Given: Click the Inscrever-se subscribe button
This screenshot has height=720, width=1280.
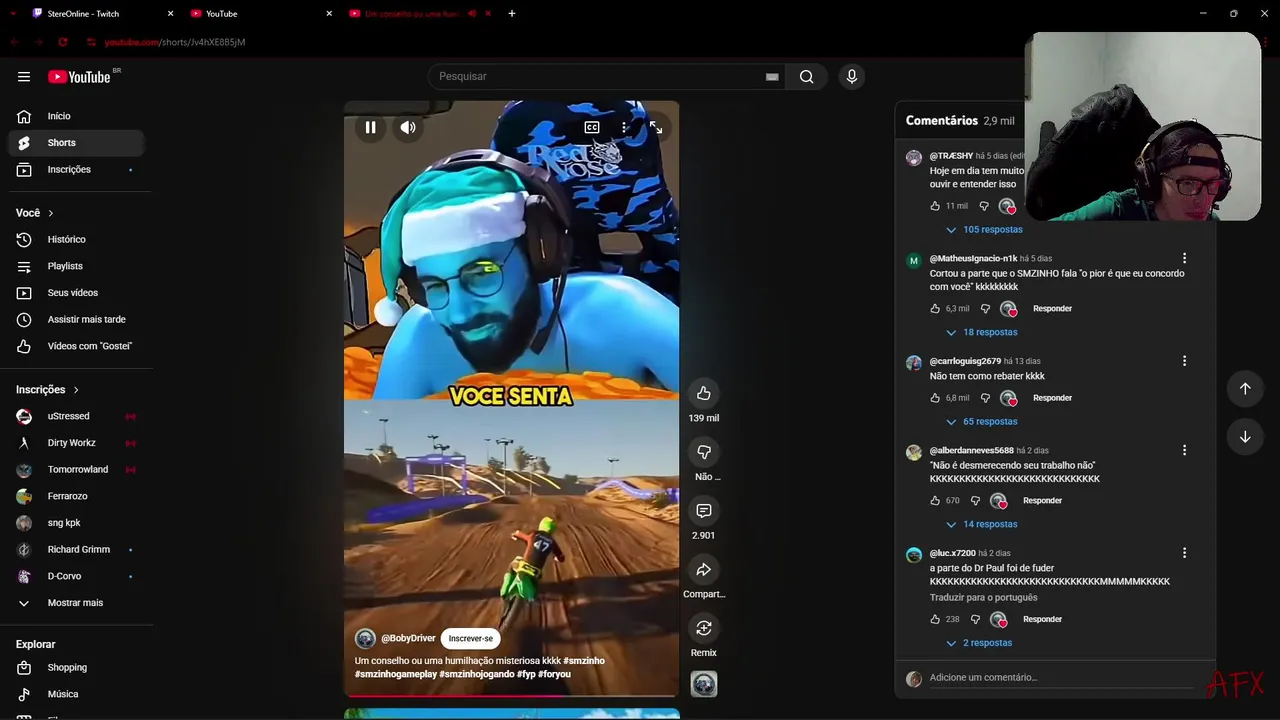Looking at the screenshot, I should (470, 638).
